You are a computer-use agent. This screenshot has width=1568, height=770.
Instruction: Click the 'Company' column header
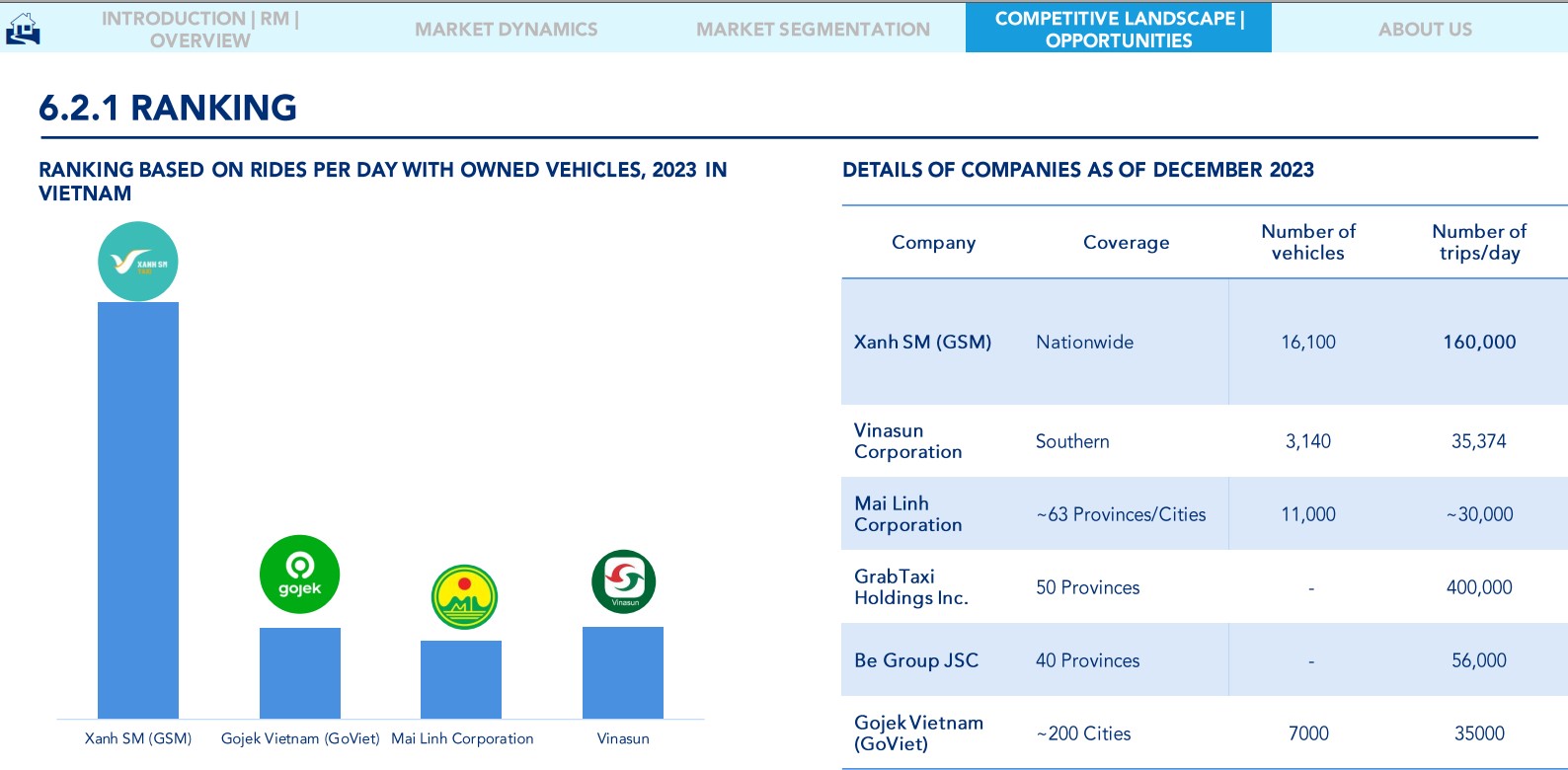pyautogui.click(x=933, y=243)
